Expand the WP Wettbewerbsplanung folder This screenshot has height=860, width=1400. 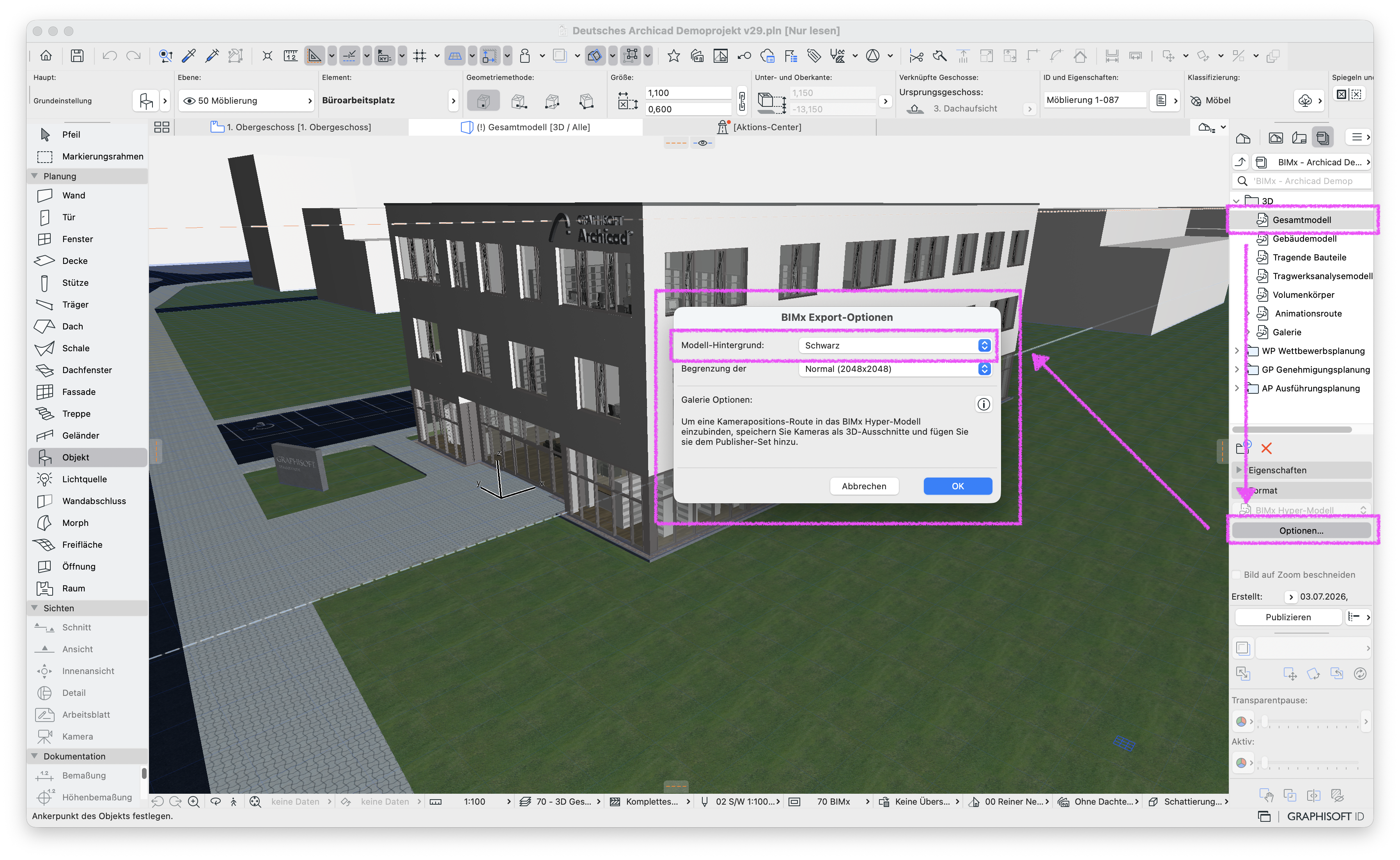[1237, 351]
